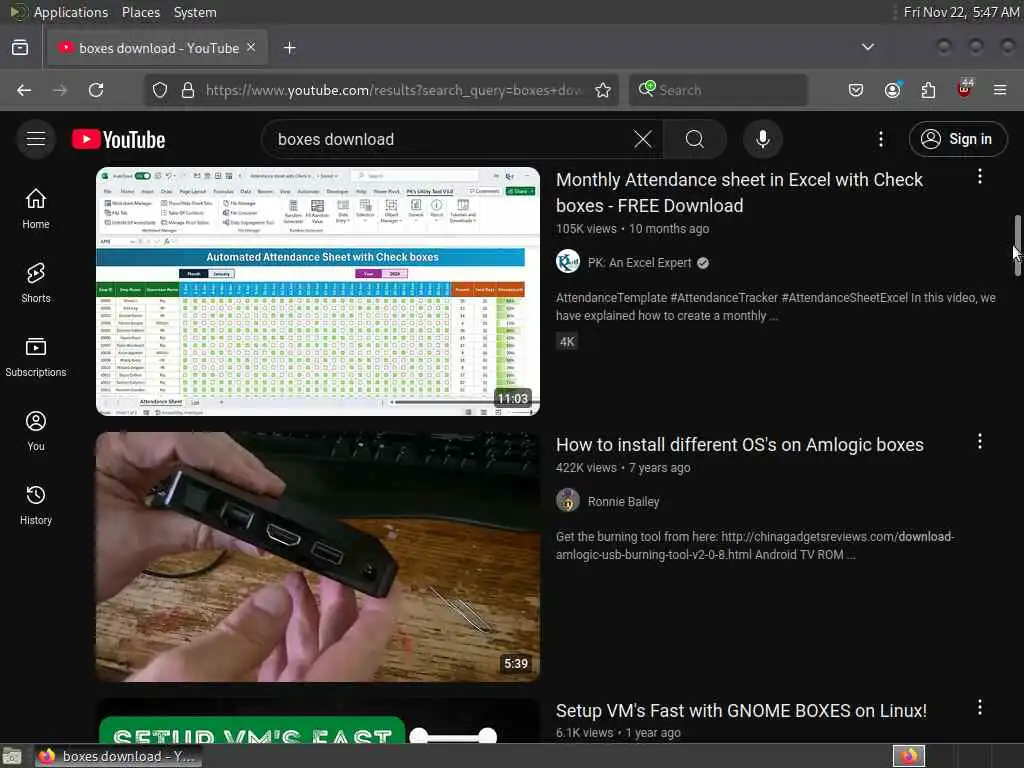The width and height of the screenshot is (1024, 768).
Task: Click the '105K views' metadata text
Action: click(x=586, y=229)
